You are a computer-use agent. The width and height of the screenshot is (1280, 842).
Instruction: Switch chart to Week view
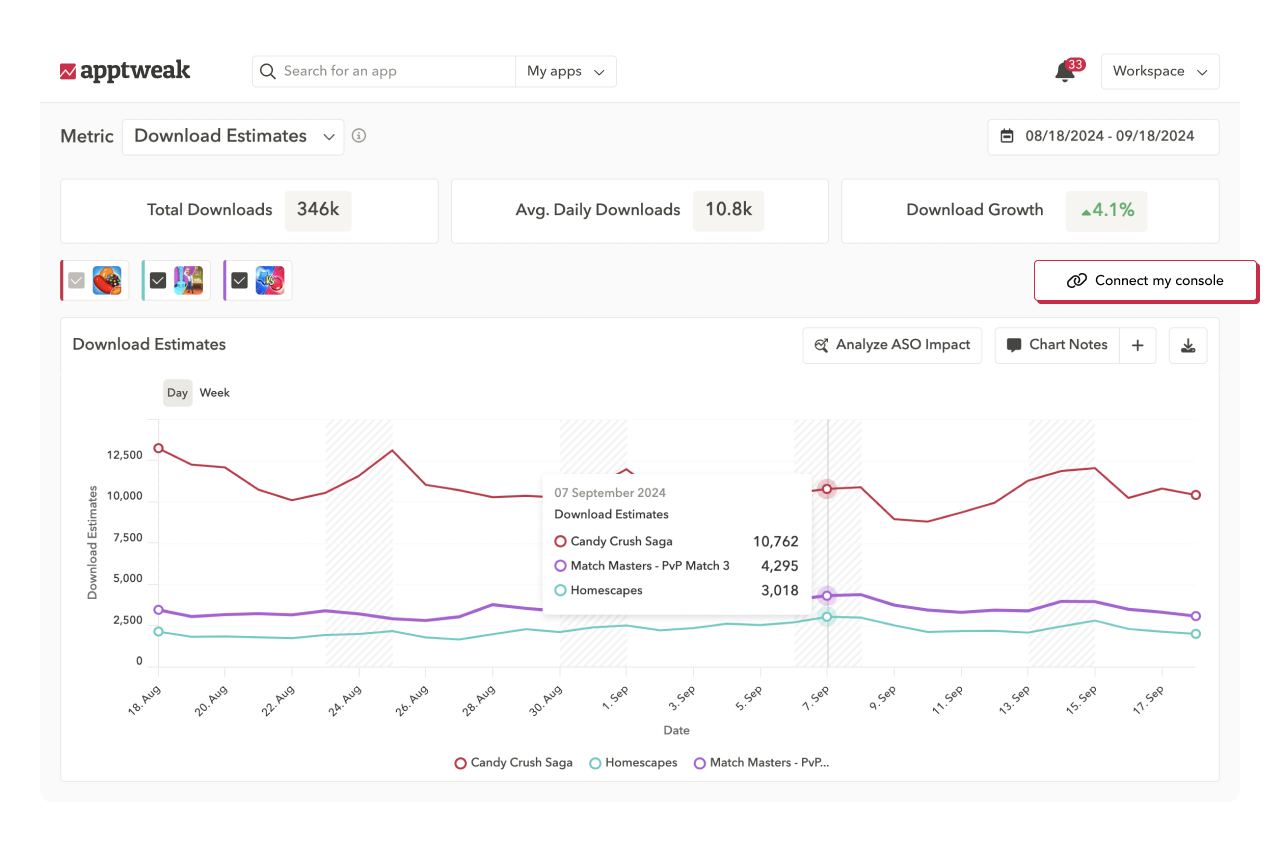(215, 393)
